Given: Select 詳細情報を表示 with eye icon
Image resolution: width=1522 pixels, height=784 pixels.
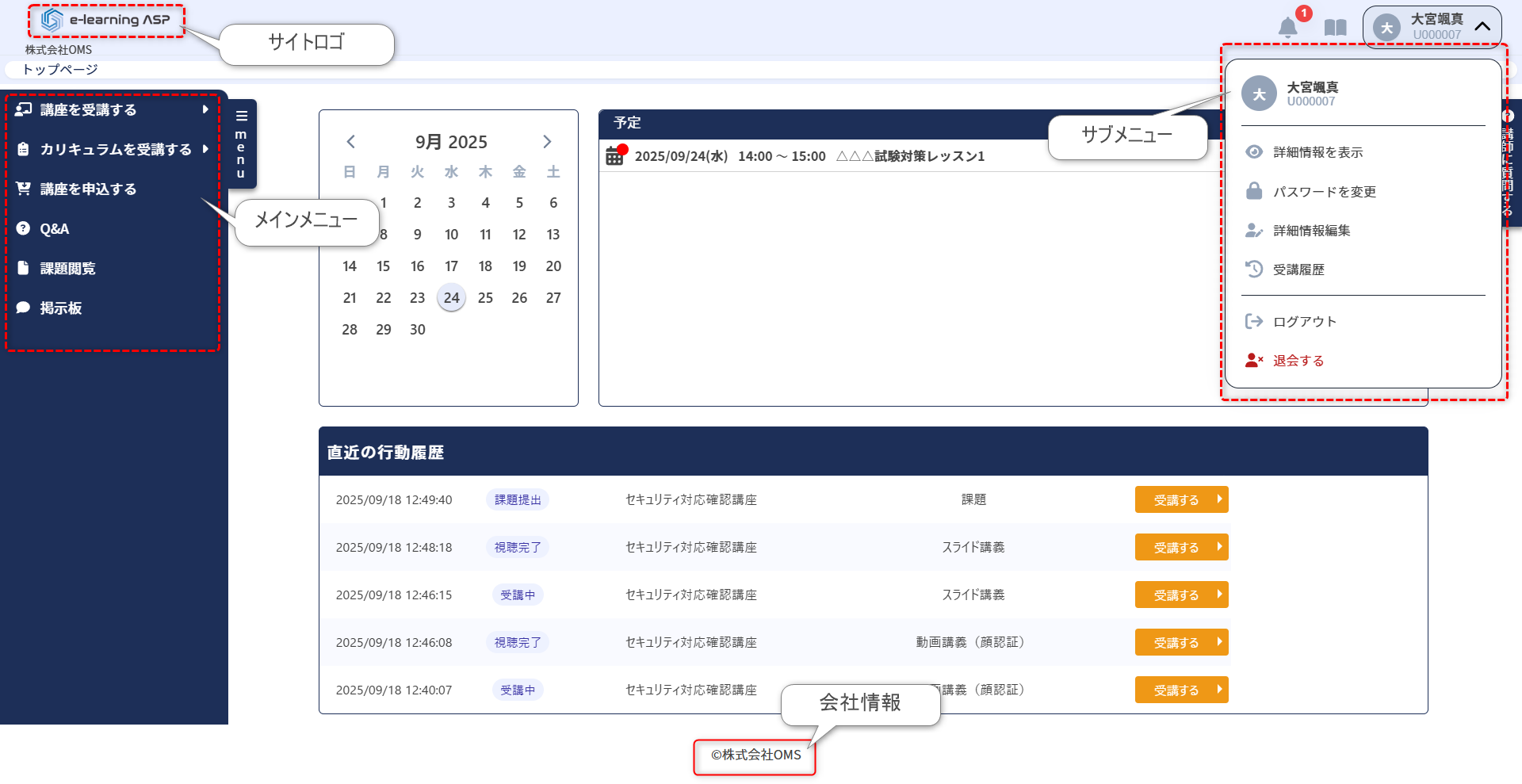Looking at the screenshot, I should pos(1317,152).
